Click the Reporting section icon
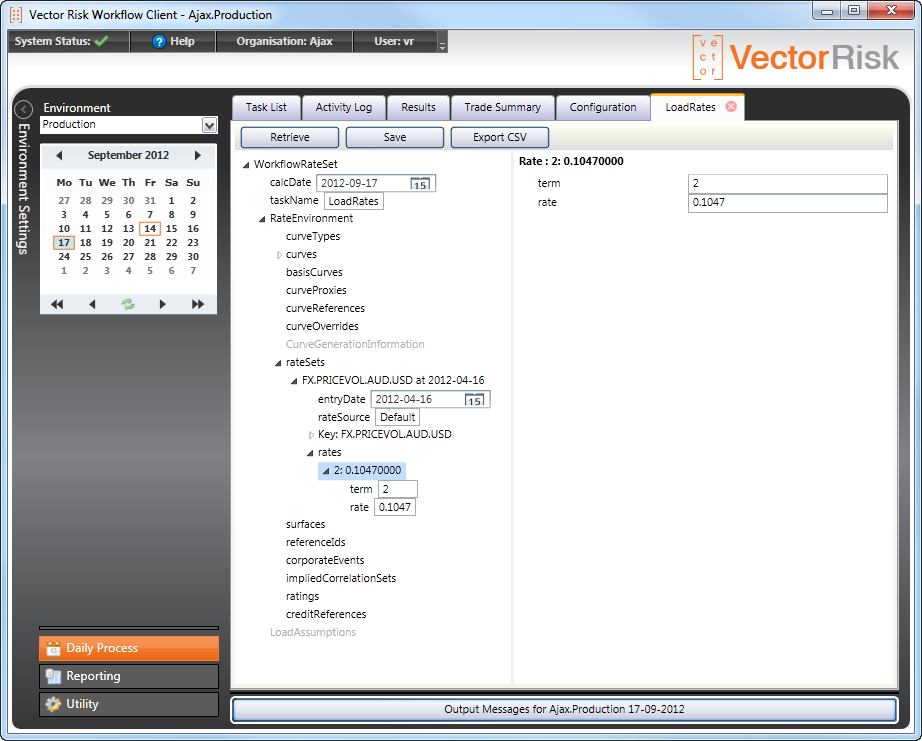This screenshot has width=922, height=741. [x=54, y=676]
